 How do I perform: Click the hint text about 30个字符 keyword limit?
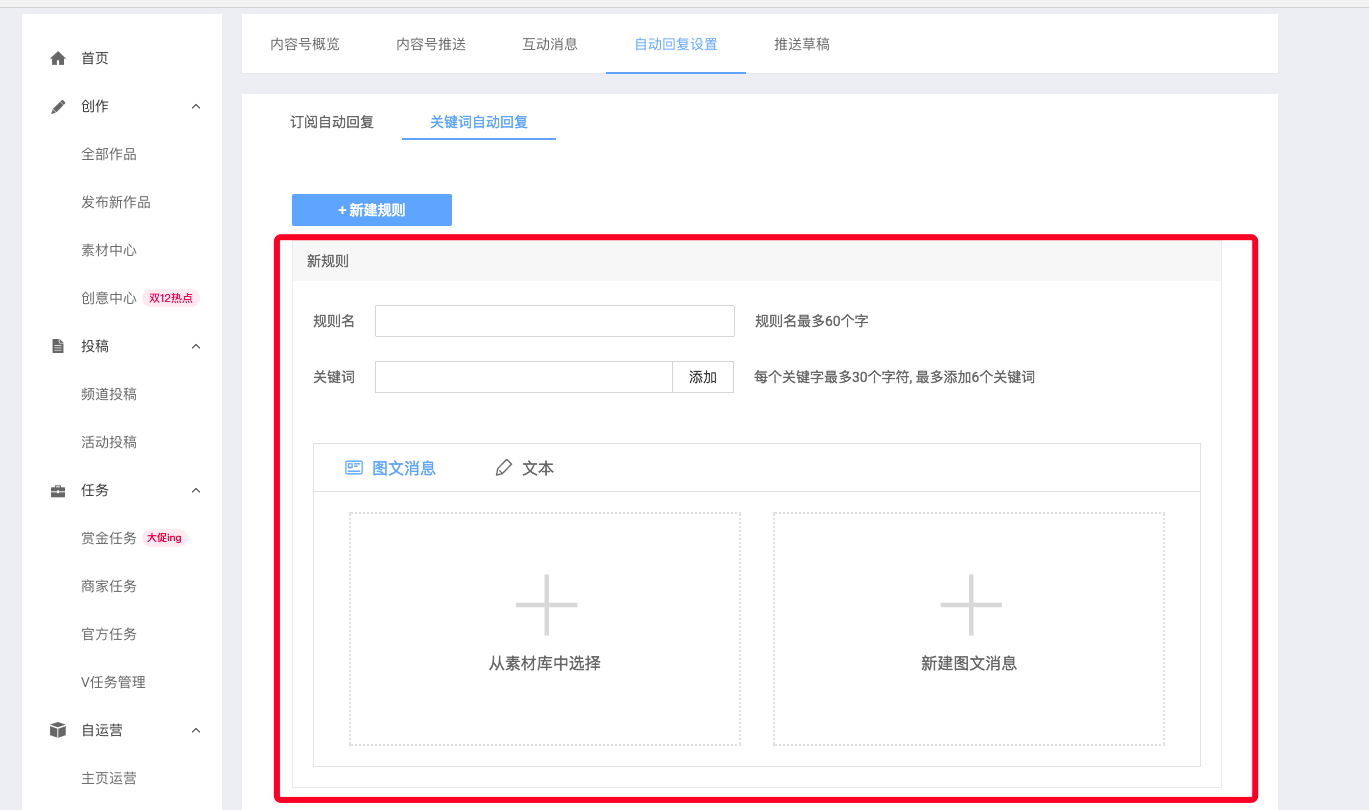(x=894, y=377)
